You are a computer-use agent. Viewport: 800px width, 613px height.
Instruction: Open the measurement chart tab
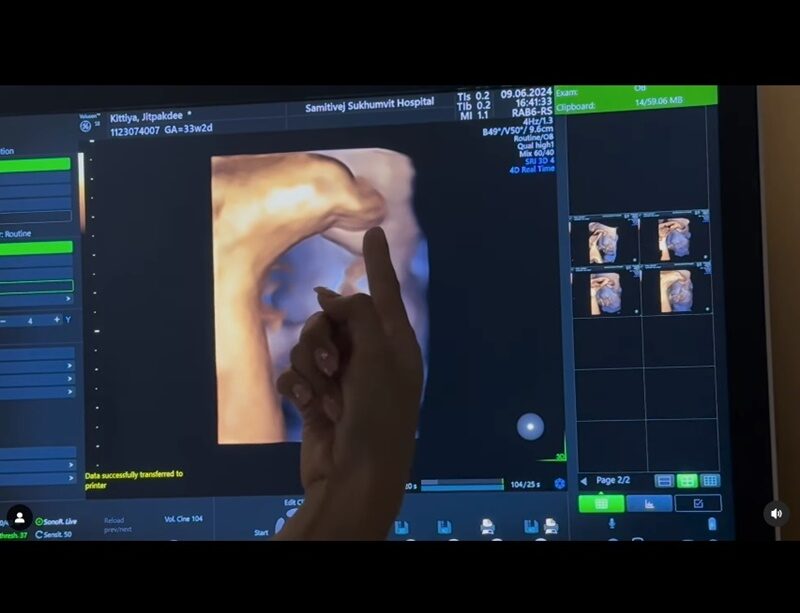point(649,504)
